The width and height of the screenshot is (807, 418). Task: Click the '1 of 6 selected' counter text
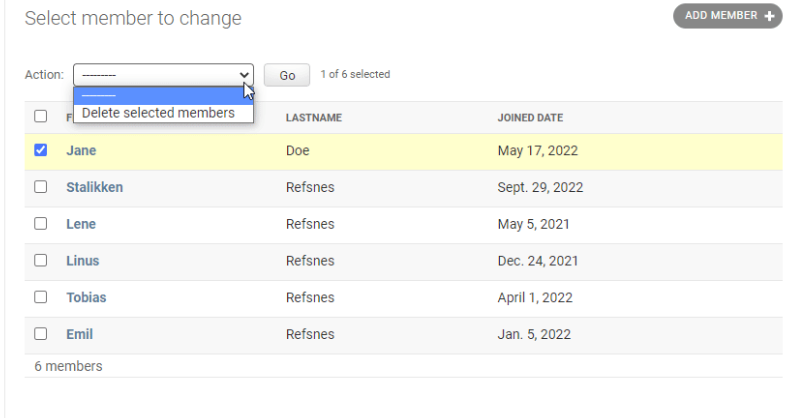(x=355, y=74)
